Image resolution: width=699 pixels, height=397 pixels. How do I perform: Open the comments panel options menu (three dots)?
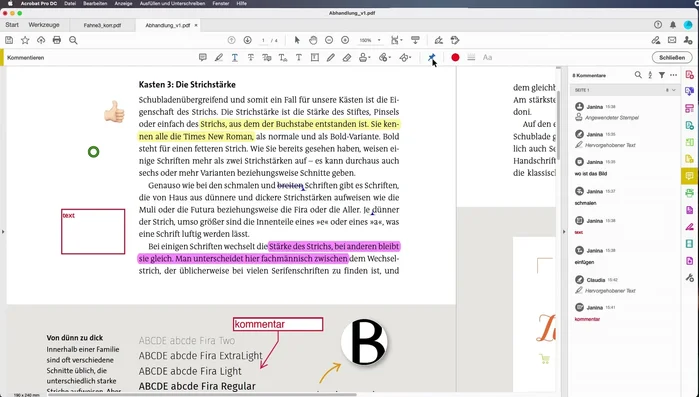click(674, 75)
